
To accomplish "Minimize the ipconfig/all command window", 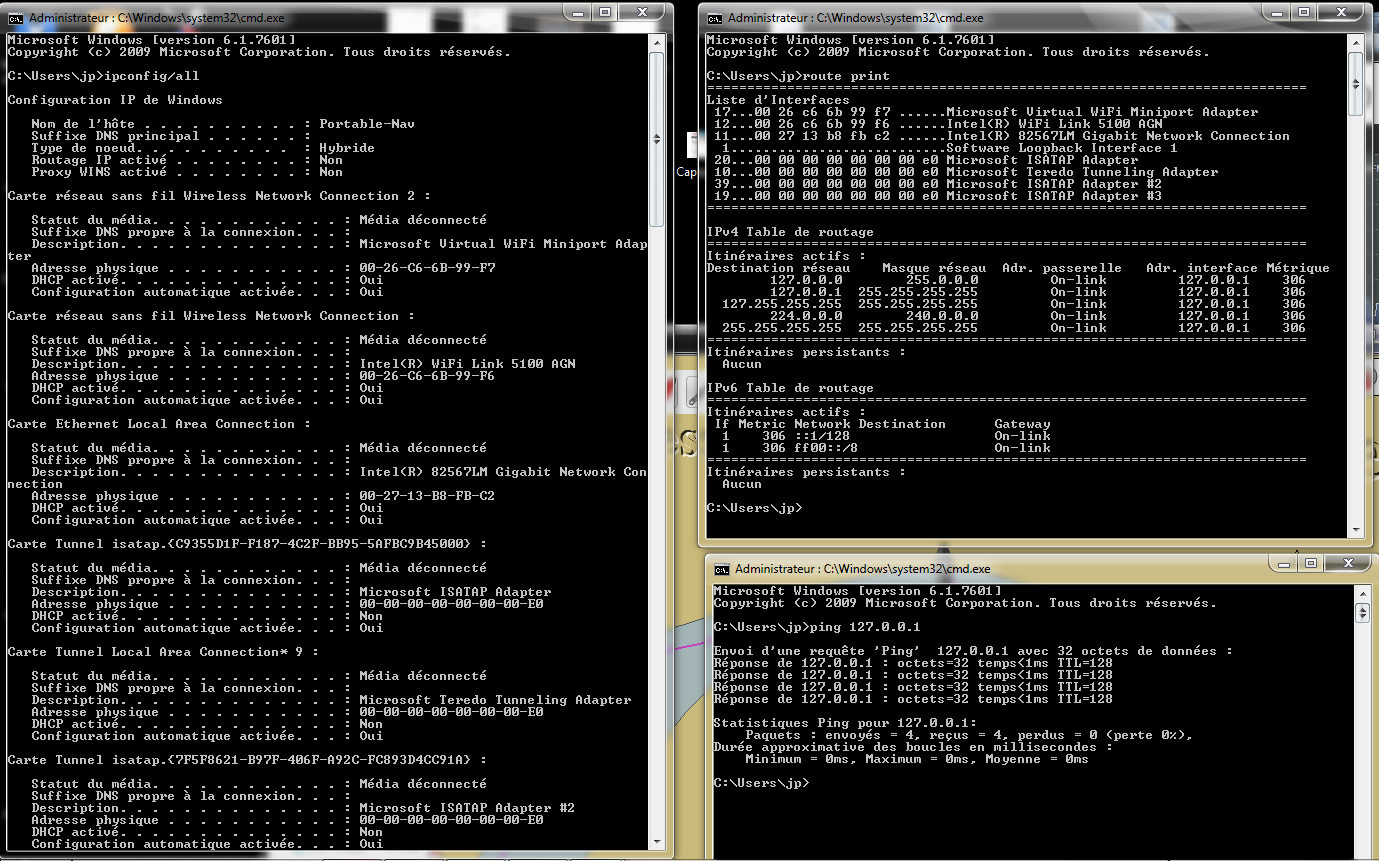I will click(579, 12).
